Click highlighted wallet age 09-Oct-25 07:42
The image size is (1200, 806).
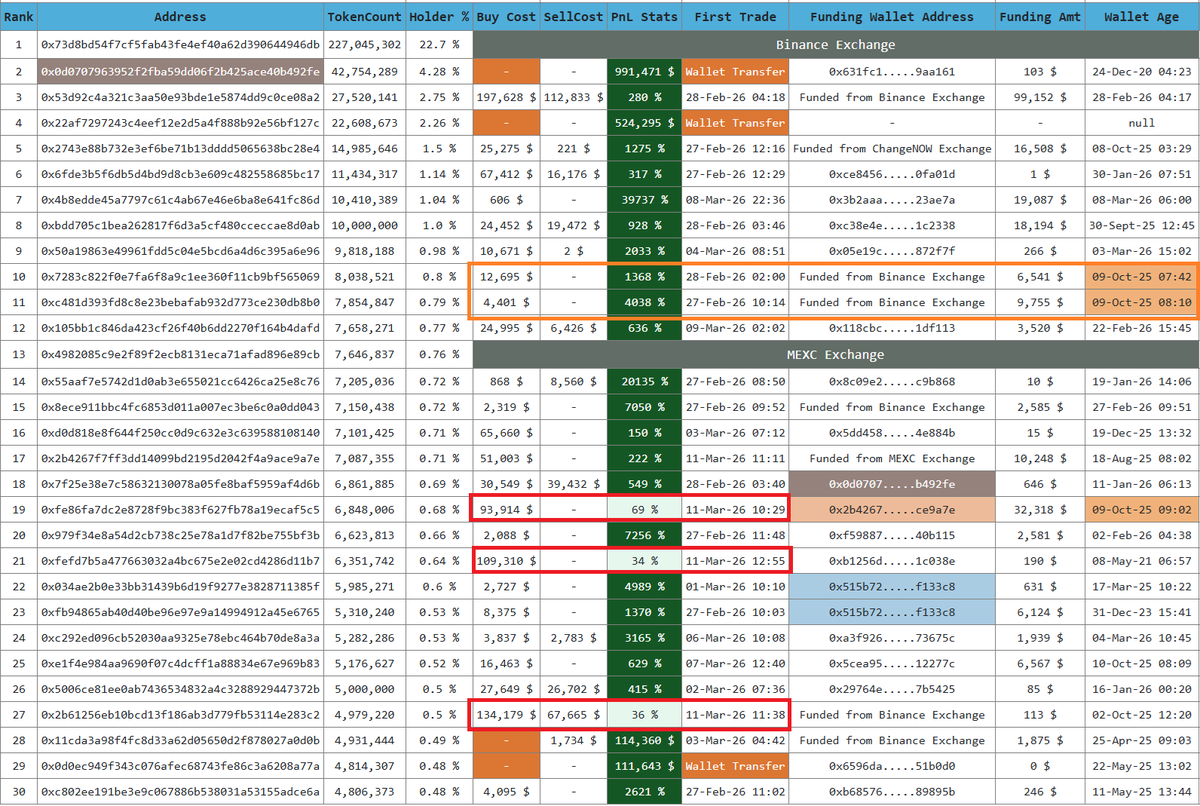pos(1141,277)
